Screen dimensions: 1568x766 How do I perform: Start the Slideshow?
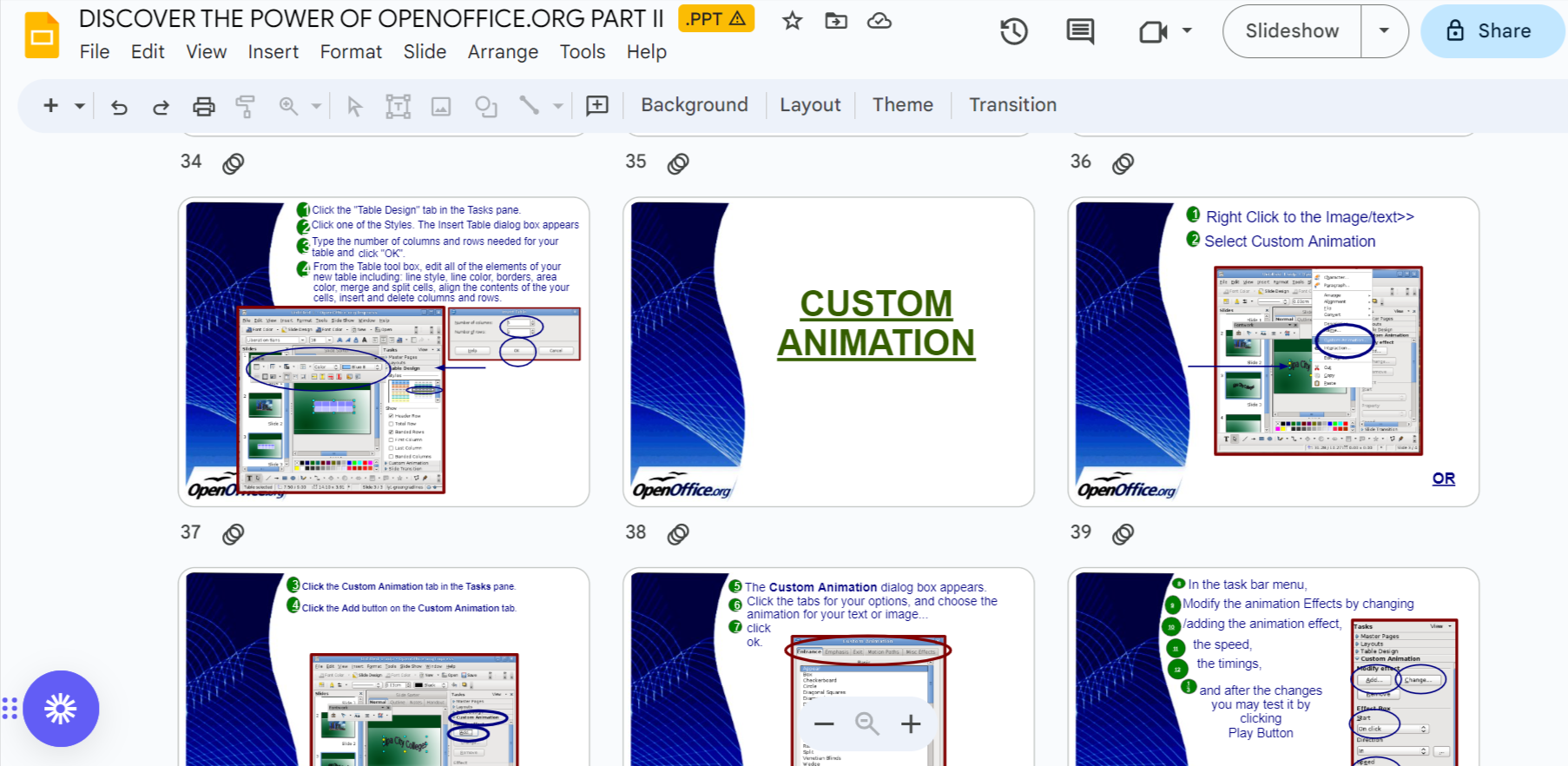click(1292, 31)
